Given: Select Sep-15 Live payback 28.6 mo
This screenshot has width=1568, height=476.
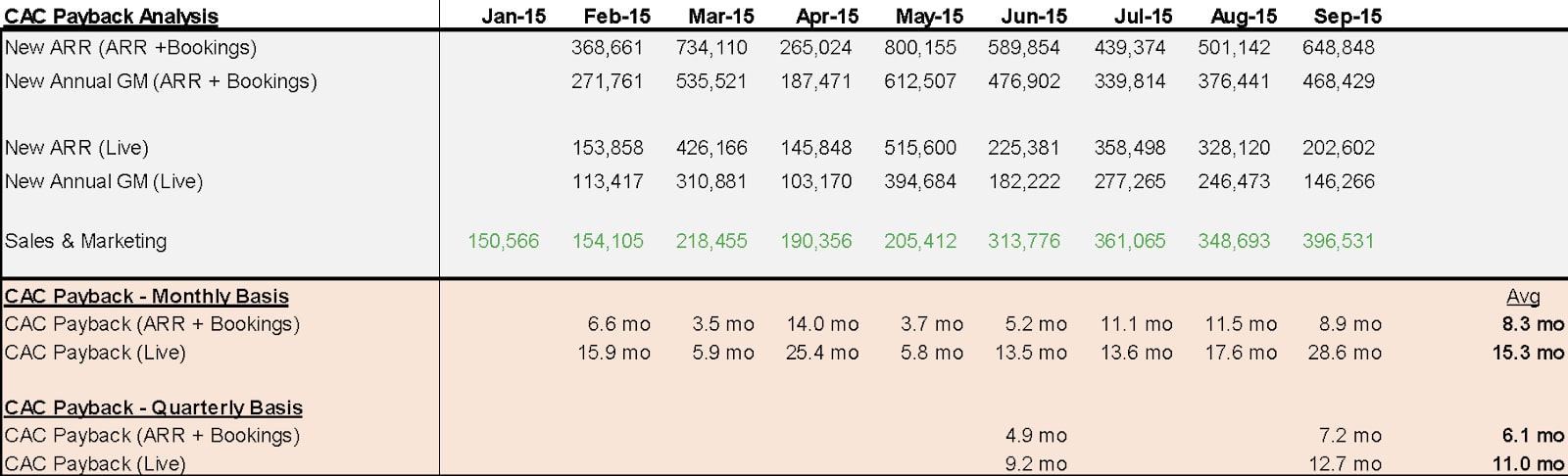Looking at the screenshot, I should [1345, 353].
